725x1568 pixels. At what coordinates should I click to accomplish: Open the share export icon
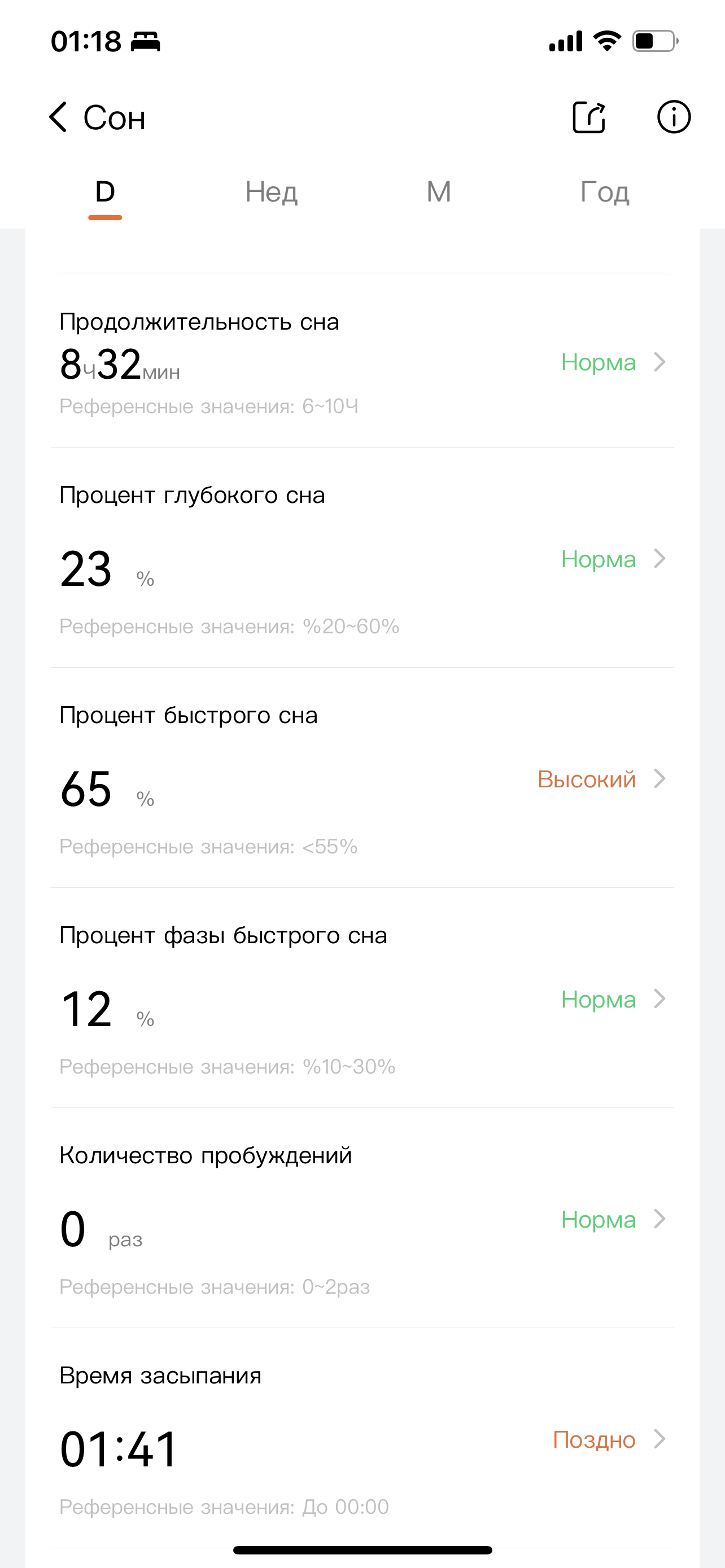coord(589,117)
